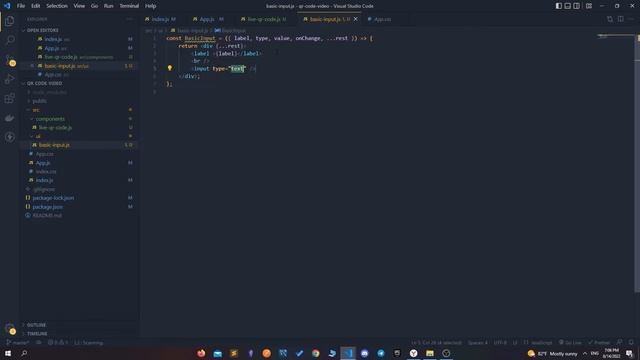
Task: Open editor More Actions ellipsis
Action: point(631,19)
